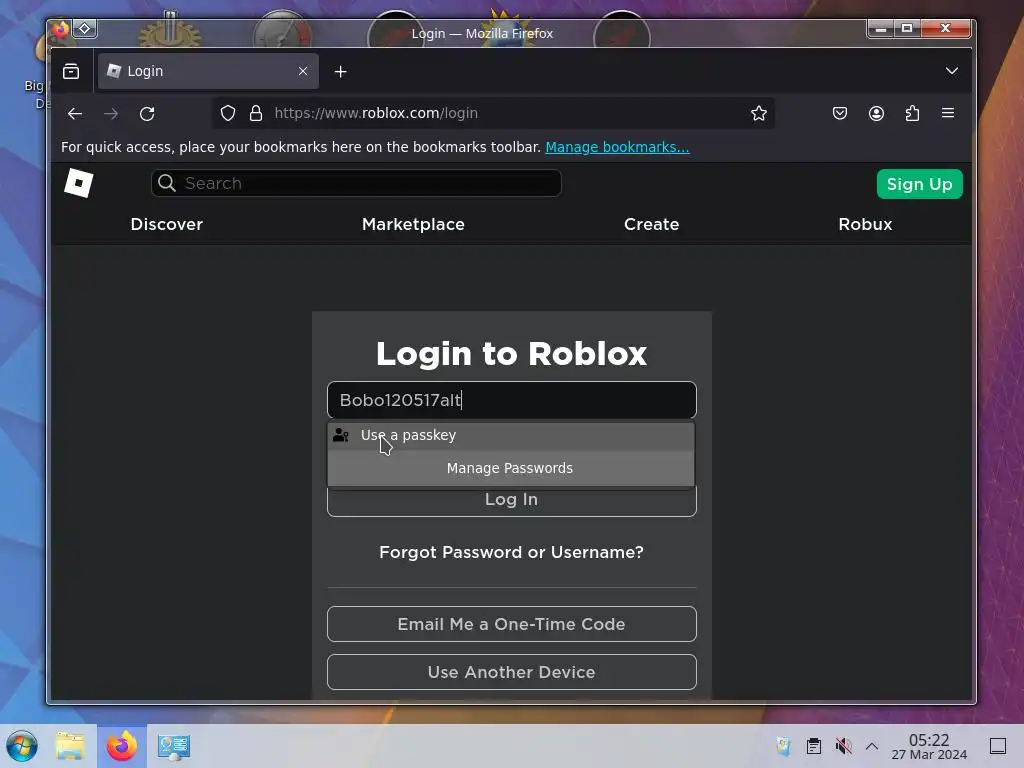Focus the Roblox Search field
This screenshot has width=1024, height=768.
pyautogui.click(x=356, y=184)
